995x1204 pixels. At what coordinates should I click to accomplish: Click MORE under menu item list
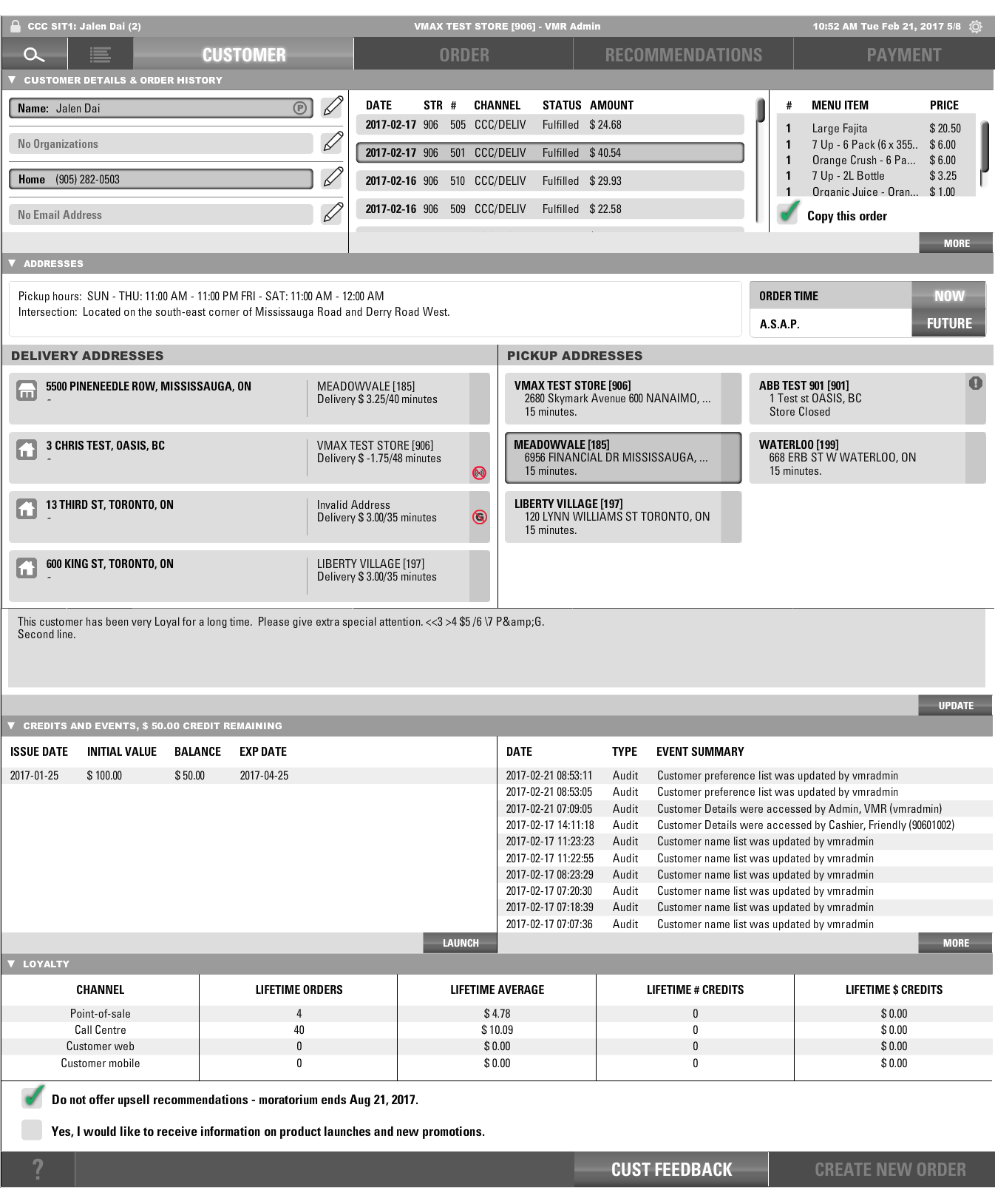click(x=956, y=243)
